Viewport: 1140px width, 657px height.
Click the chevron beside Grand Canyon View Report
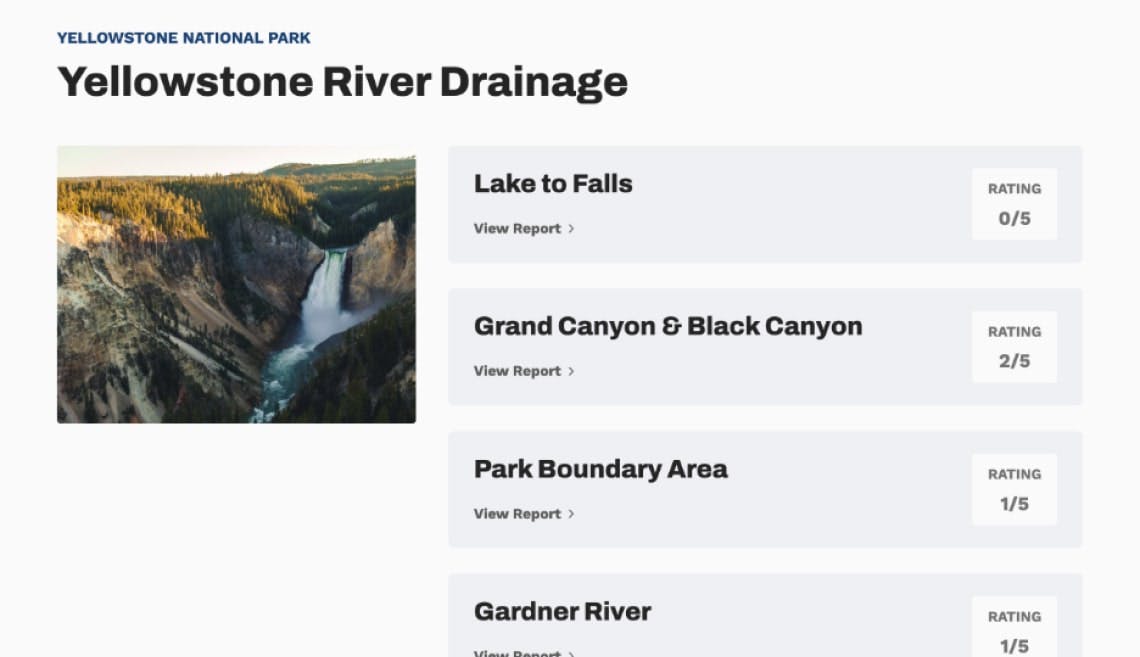[571, 371]
